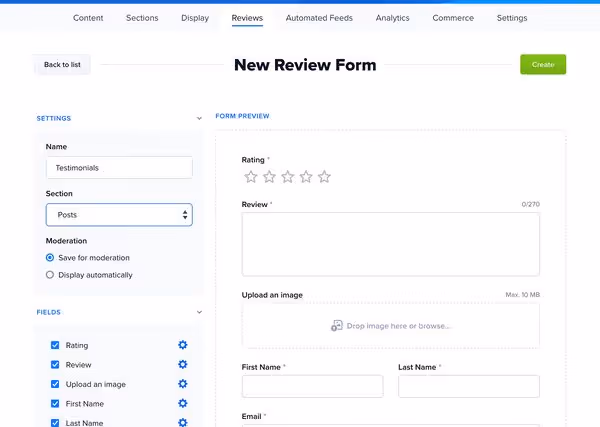Viewport: 600px width, 427px height.
Task: Click the New Review Form title
Action: click(x=305, y=65)
